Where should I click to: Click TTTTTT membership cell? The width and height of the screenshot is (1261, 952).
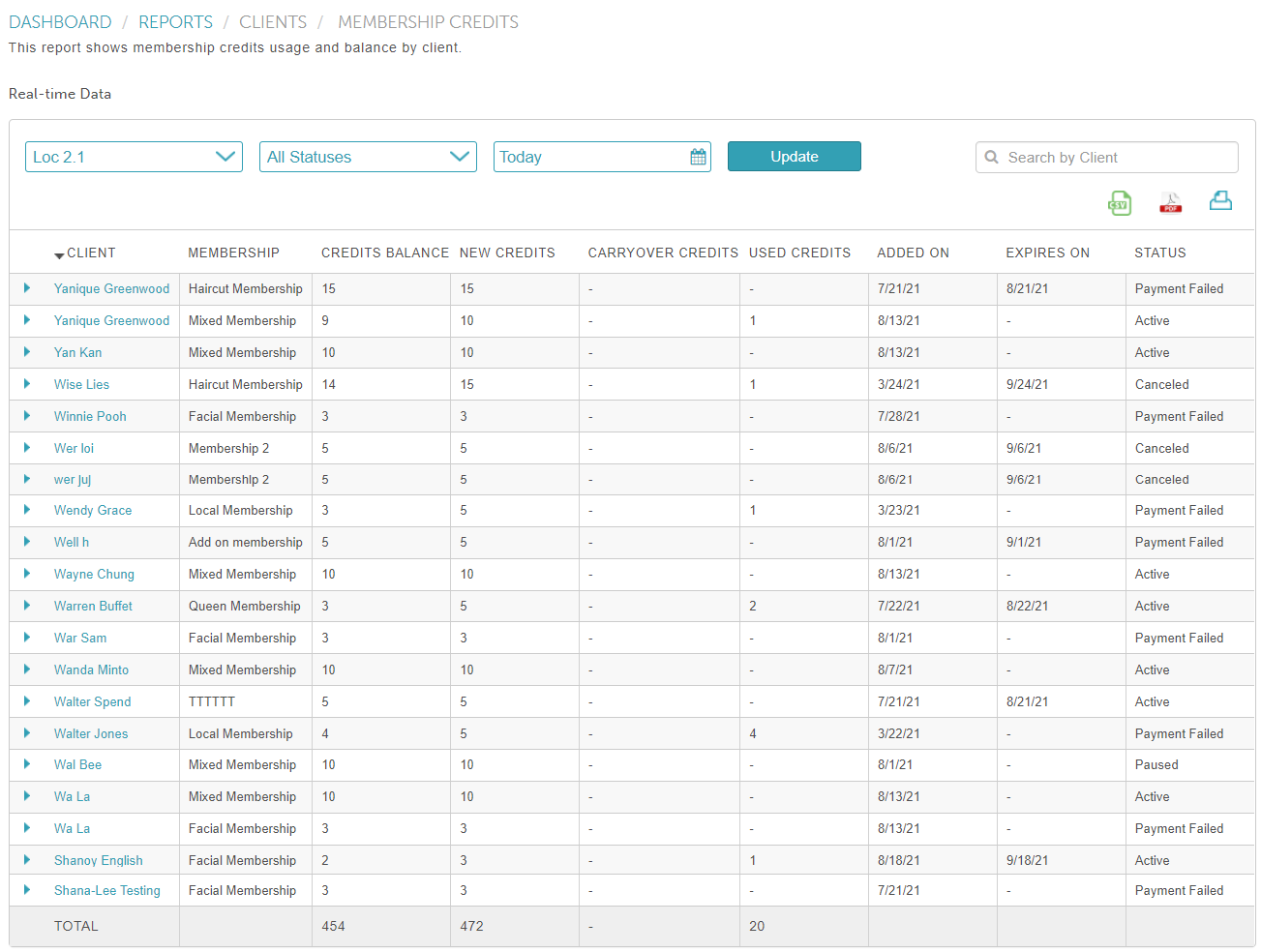(x=212, y=701)
